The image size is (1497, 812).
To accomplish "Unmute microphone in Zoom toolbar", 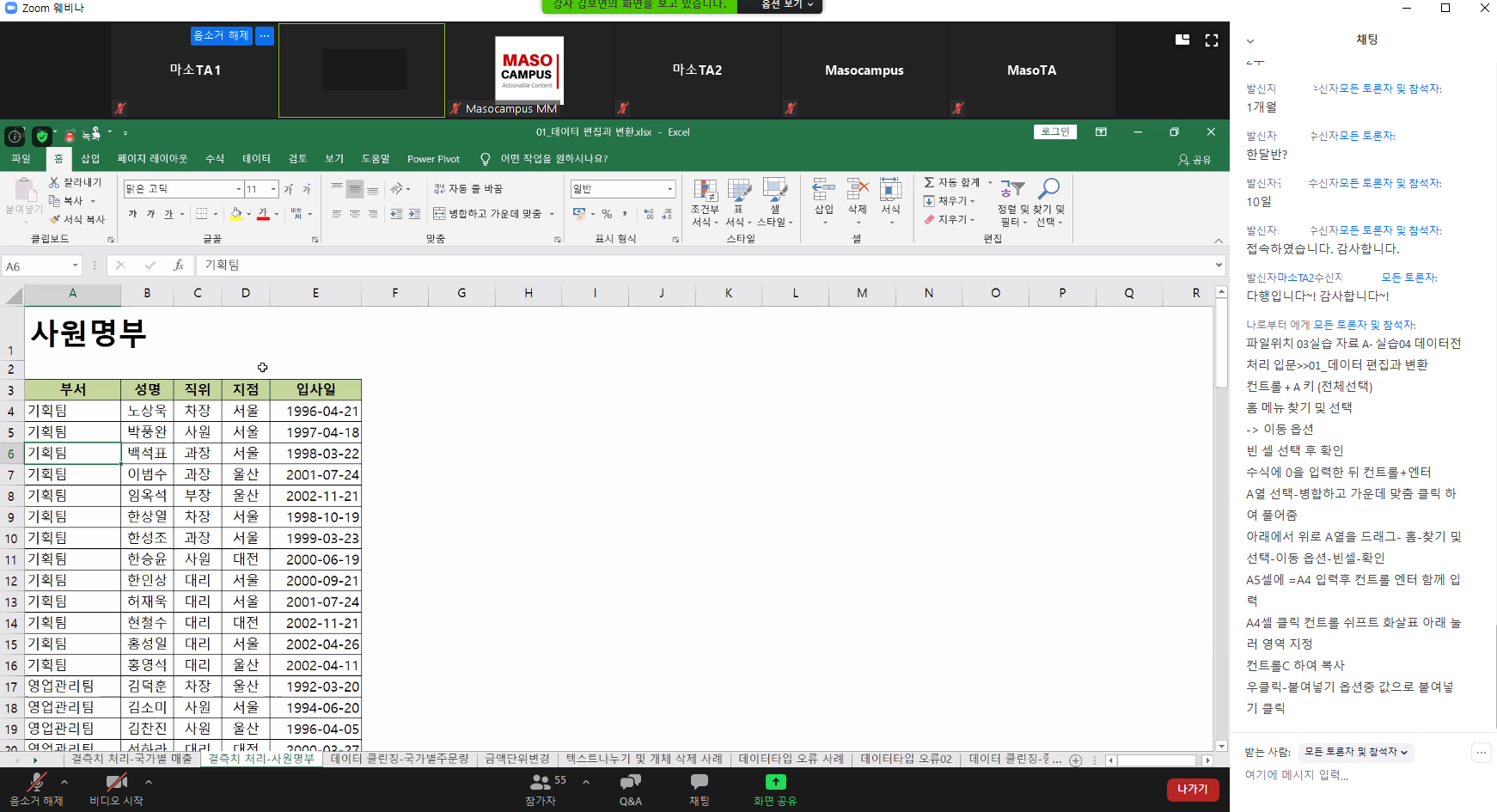I will 36,783.
